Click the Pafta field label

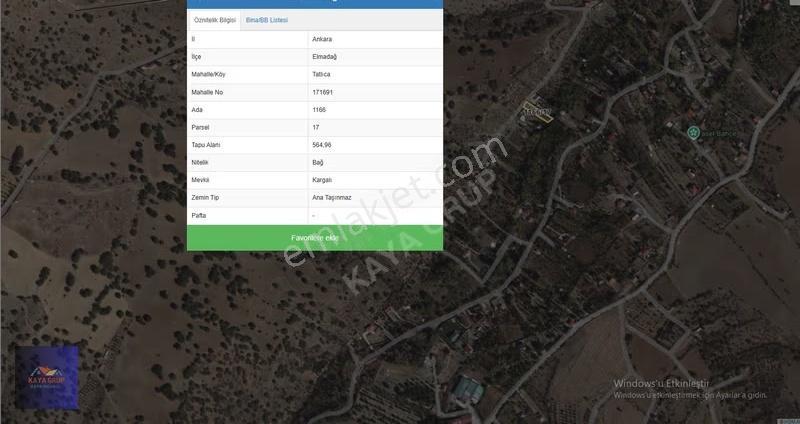(198, 215)
